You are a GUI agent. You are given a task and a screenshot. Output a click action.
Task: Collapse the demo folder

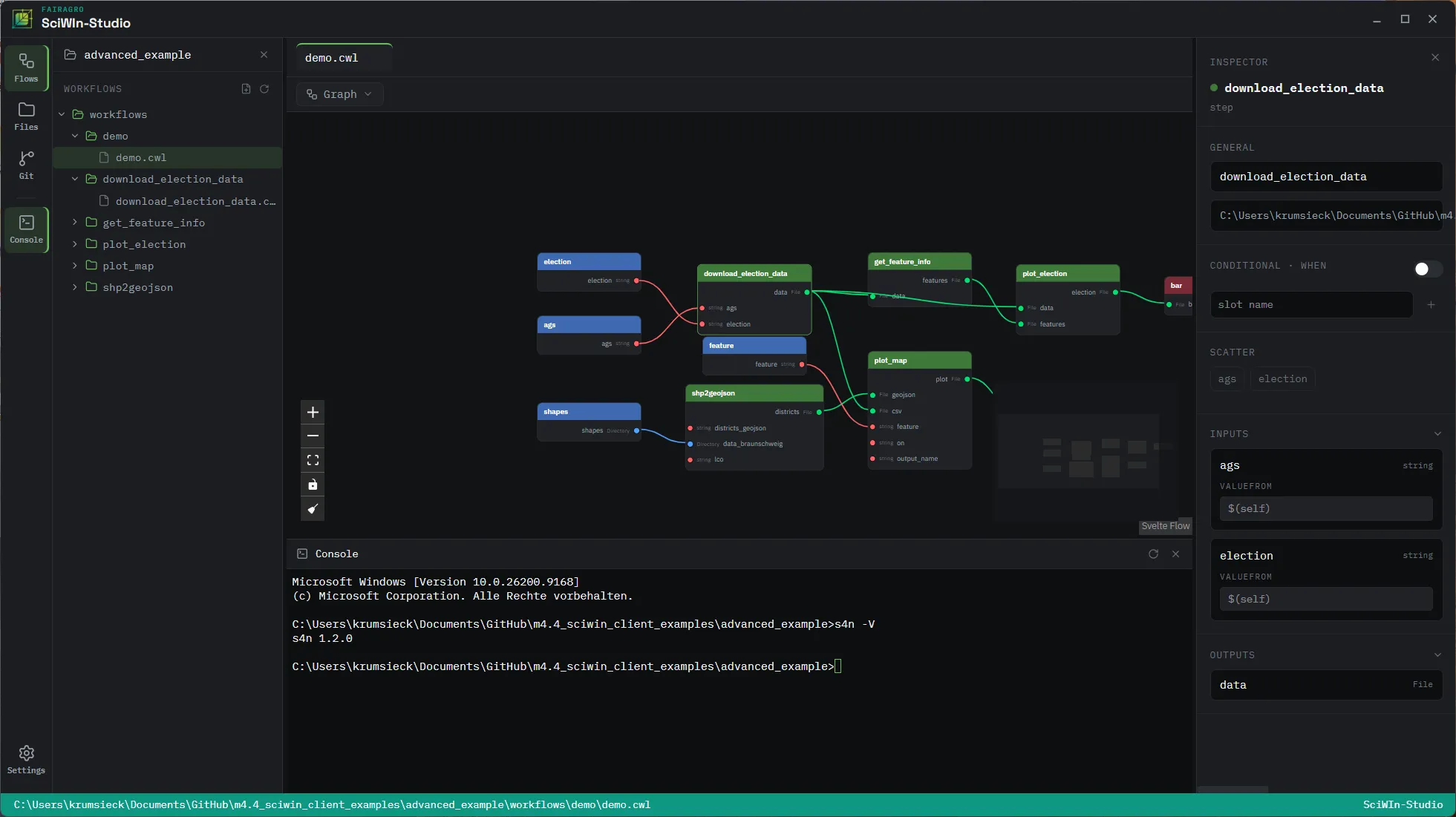(75, 136)
